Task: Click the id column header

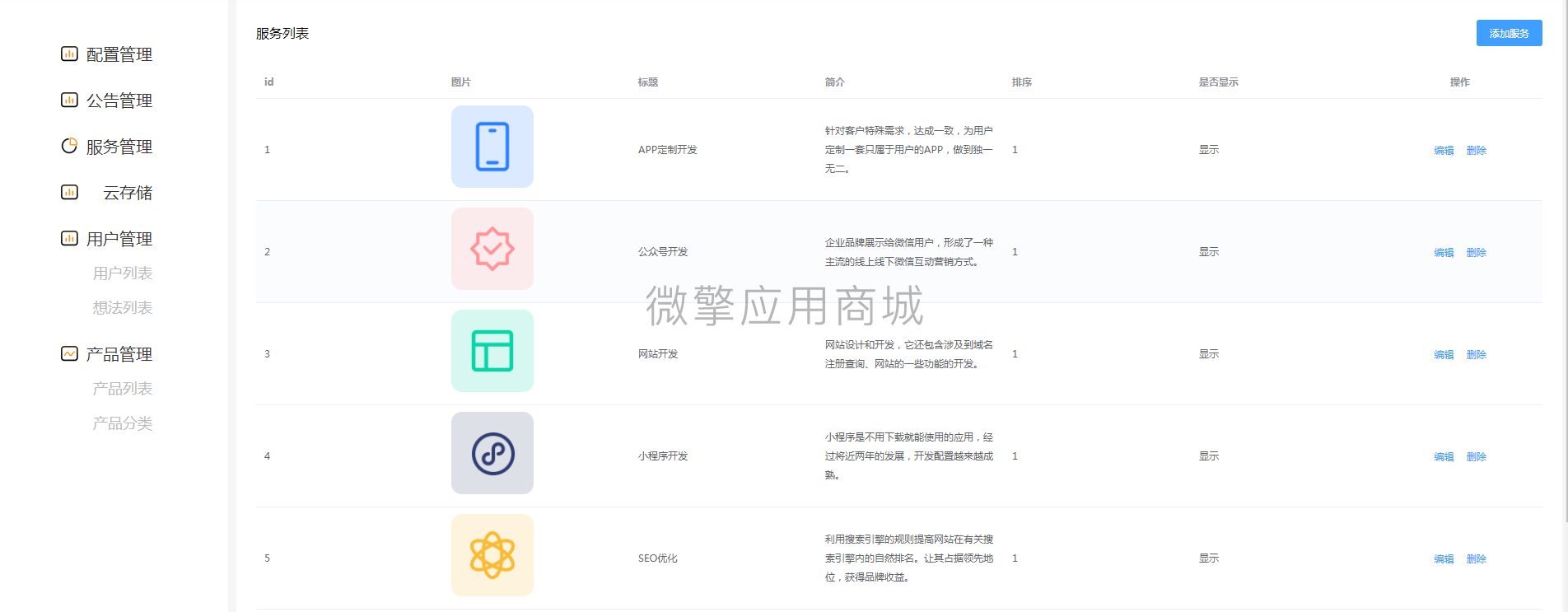Action: tap(269, 82)
